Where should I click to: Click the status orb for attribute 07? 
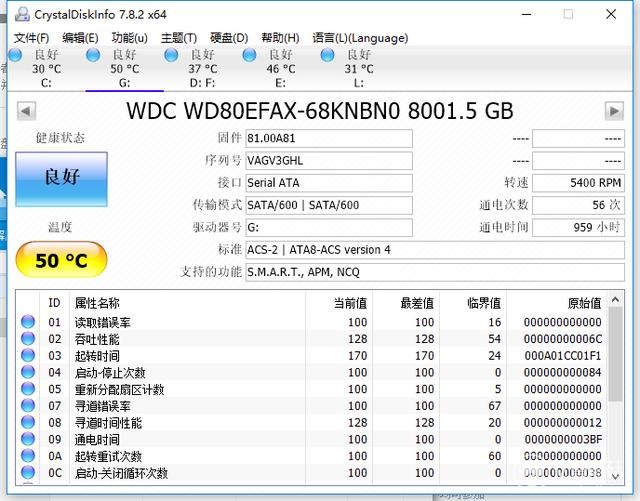coord(28,405)
